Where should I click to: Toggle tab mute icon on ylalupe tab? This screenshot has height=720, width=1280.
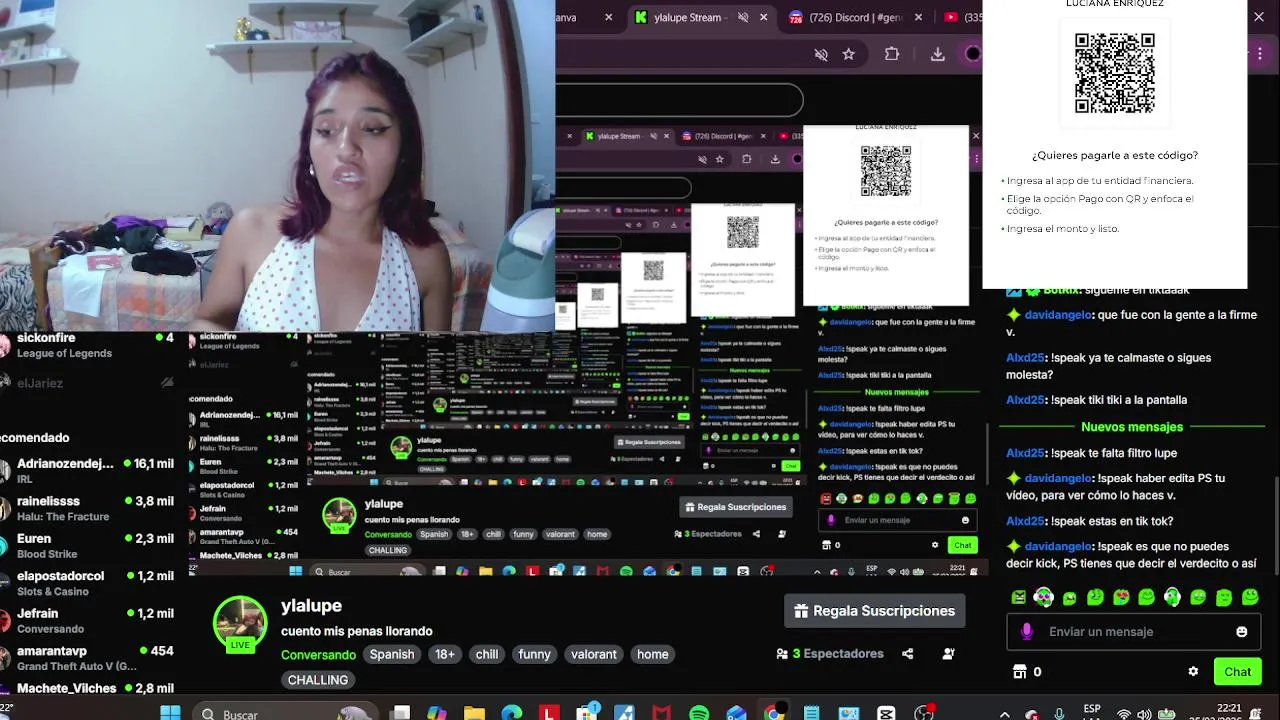742,17
